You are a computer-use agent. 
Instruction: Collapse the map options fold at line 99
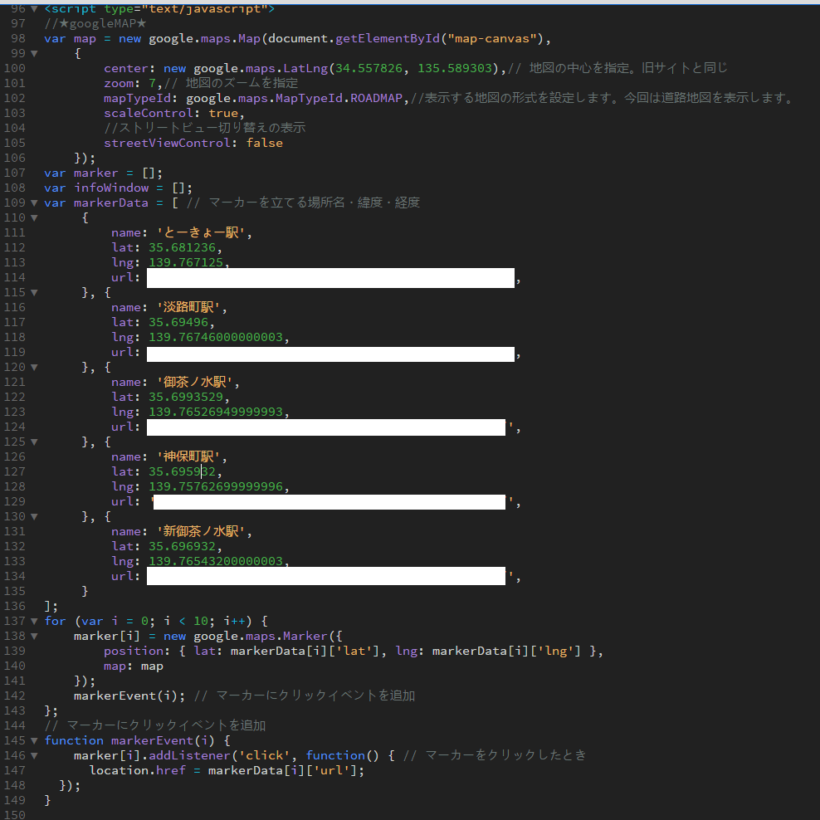pyautogui.click(x=34, y=53)
